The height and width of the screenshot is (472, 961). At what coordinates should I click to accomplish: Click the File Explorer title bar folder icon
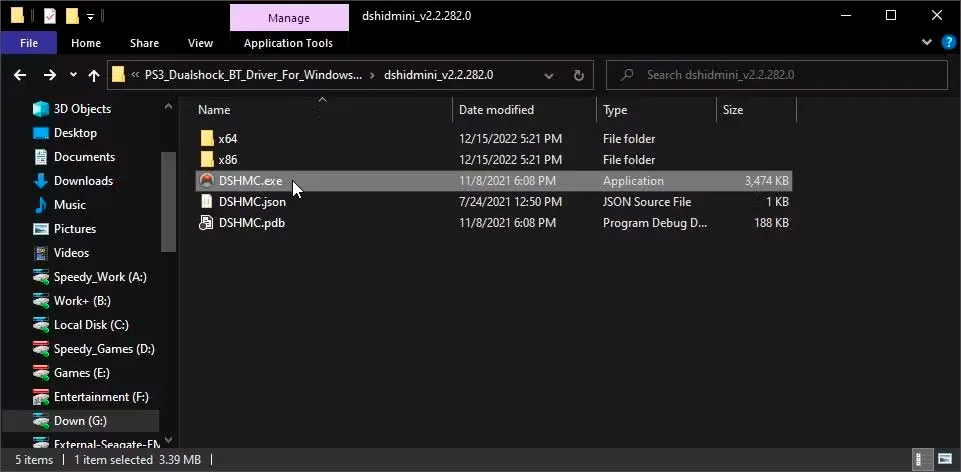[18, 16]
